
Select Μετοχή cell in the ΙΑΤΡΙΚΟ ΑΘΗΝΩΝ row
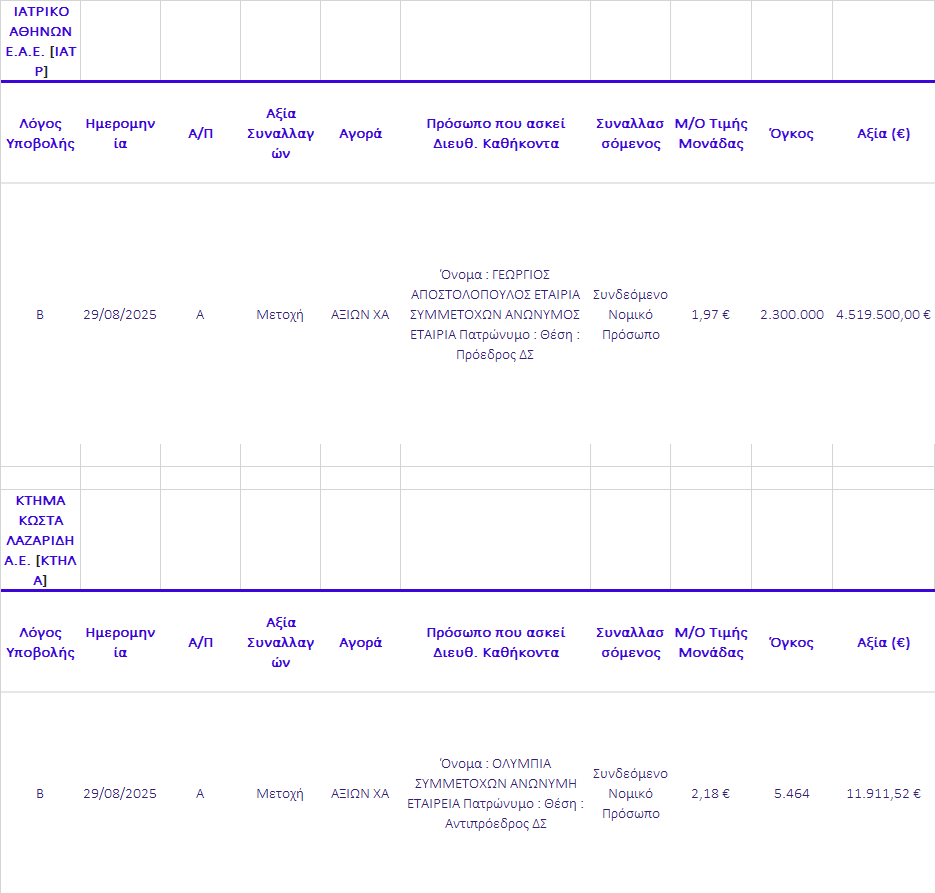coord(280,315)
